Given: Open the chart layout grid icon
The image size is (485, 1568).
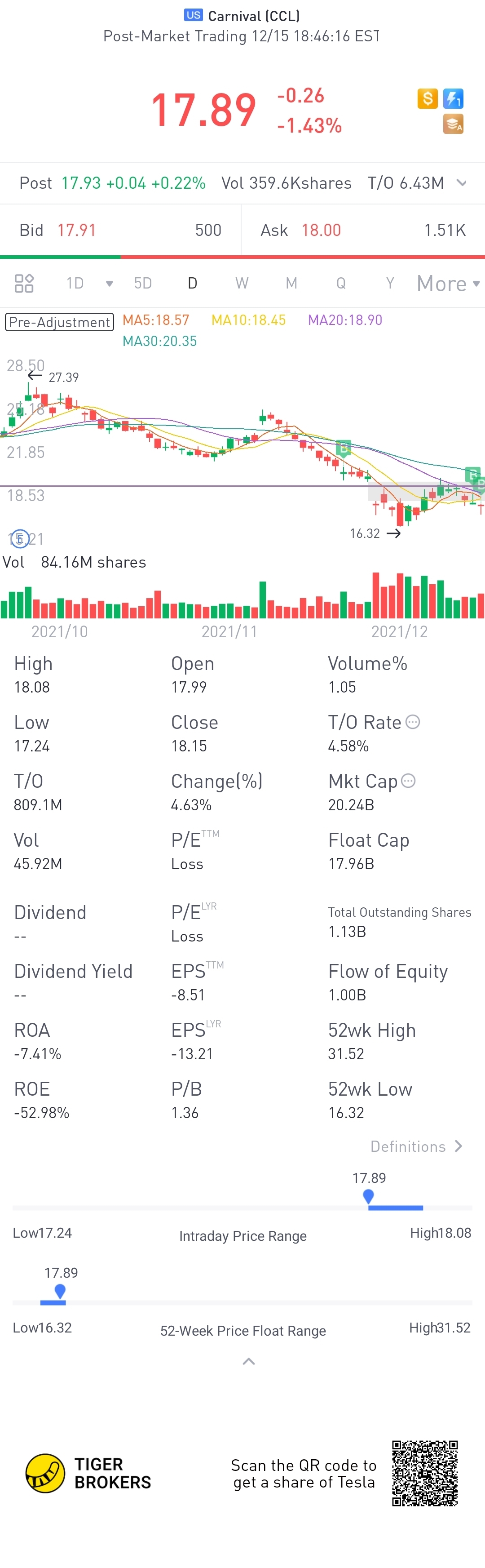Looking at the screenshot, I should pyautogui.click(x=24, y=283).
